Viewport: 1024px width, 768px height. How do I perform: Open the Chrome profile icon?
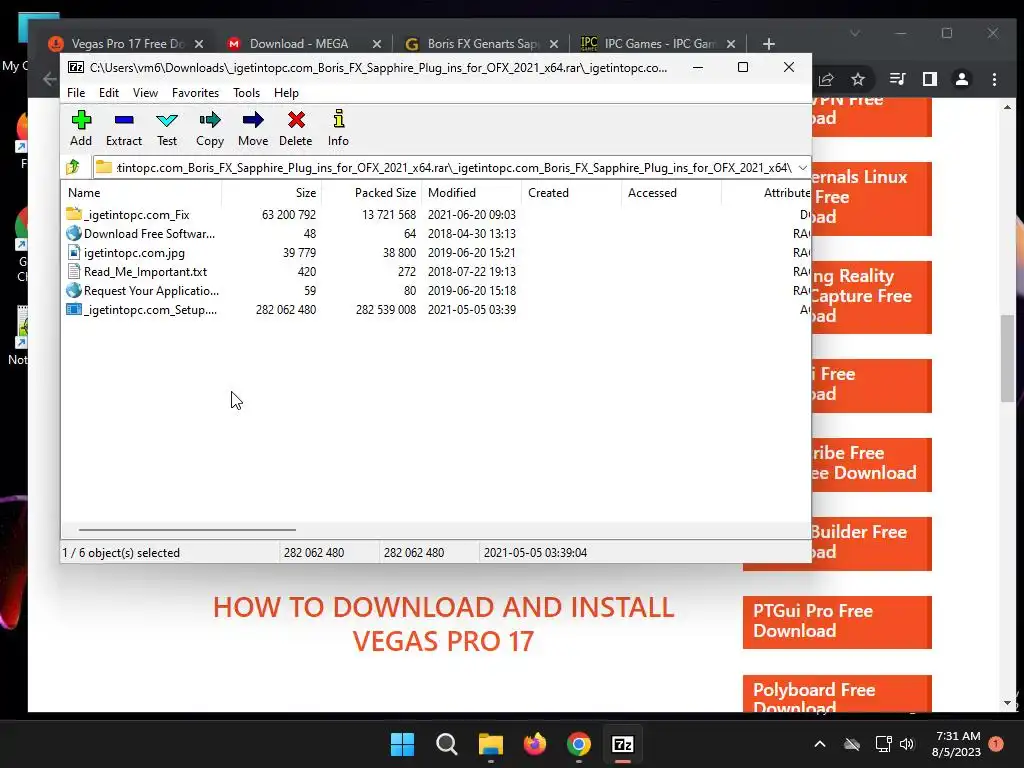[962, 79]
